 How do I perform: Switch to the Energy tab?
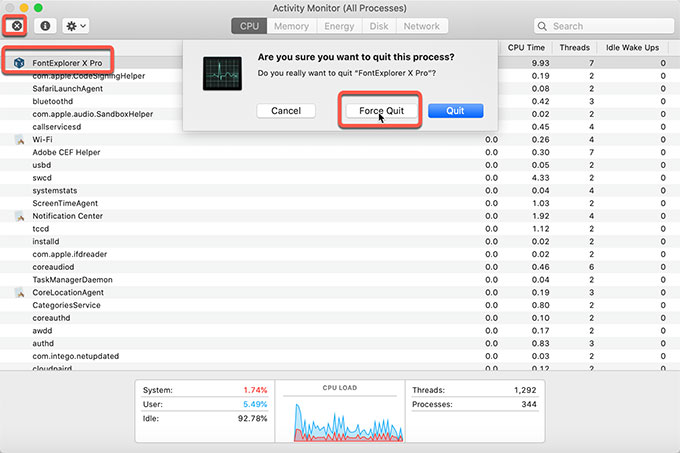tap(339, 26)
